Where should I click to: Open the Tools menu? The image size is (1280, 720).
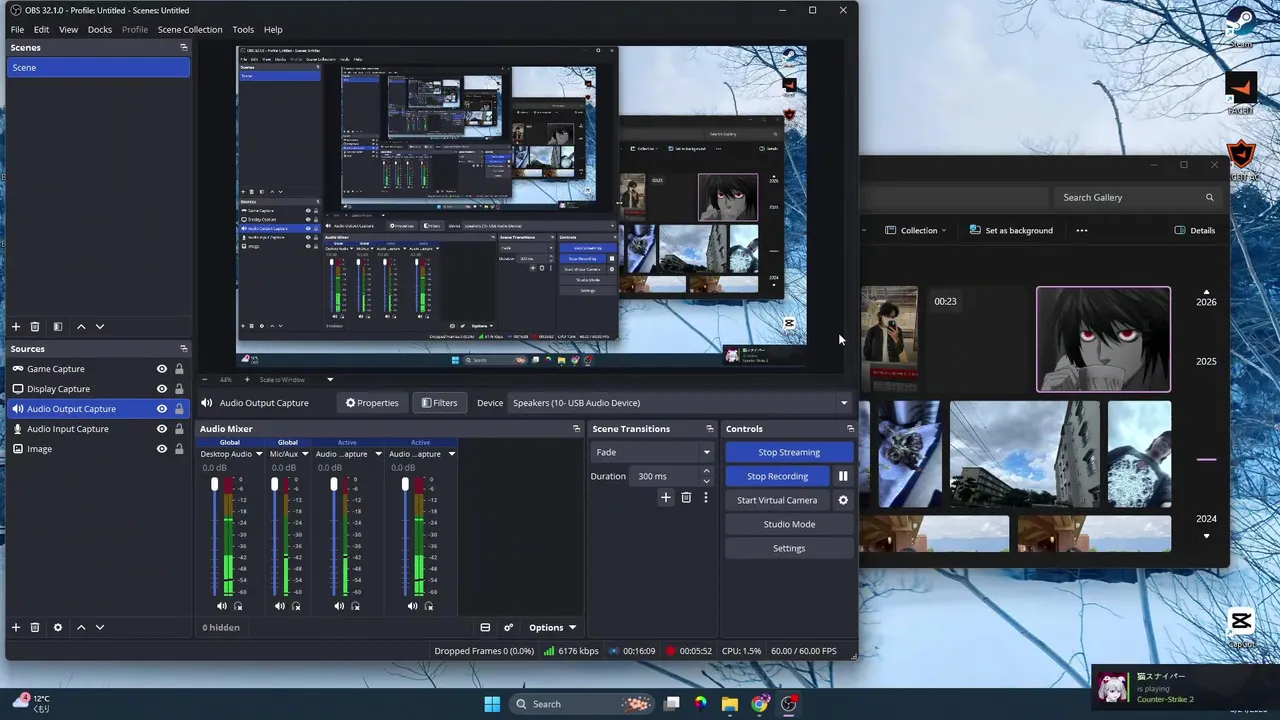tap(243, 29)
